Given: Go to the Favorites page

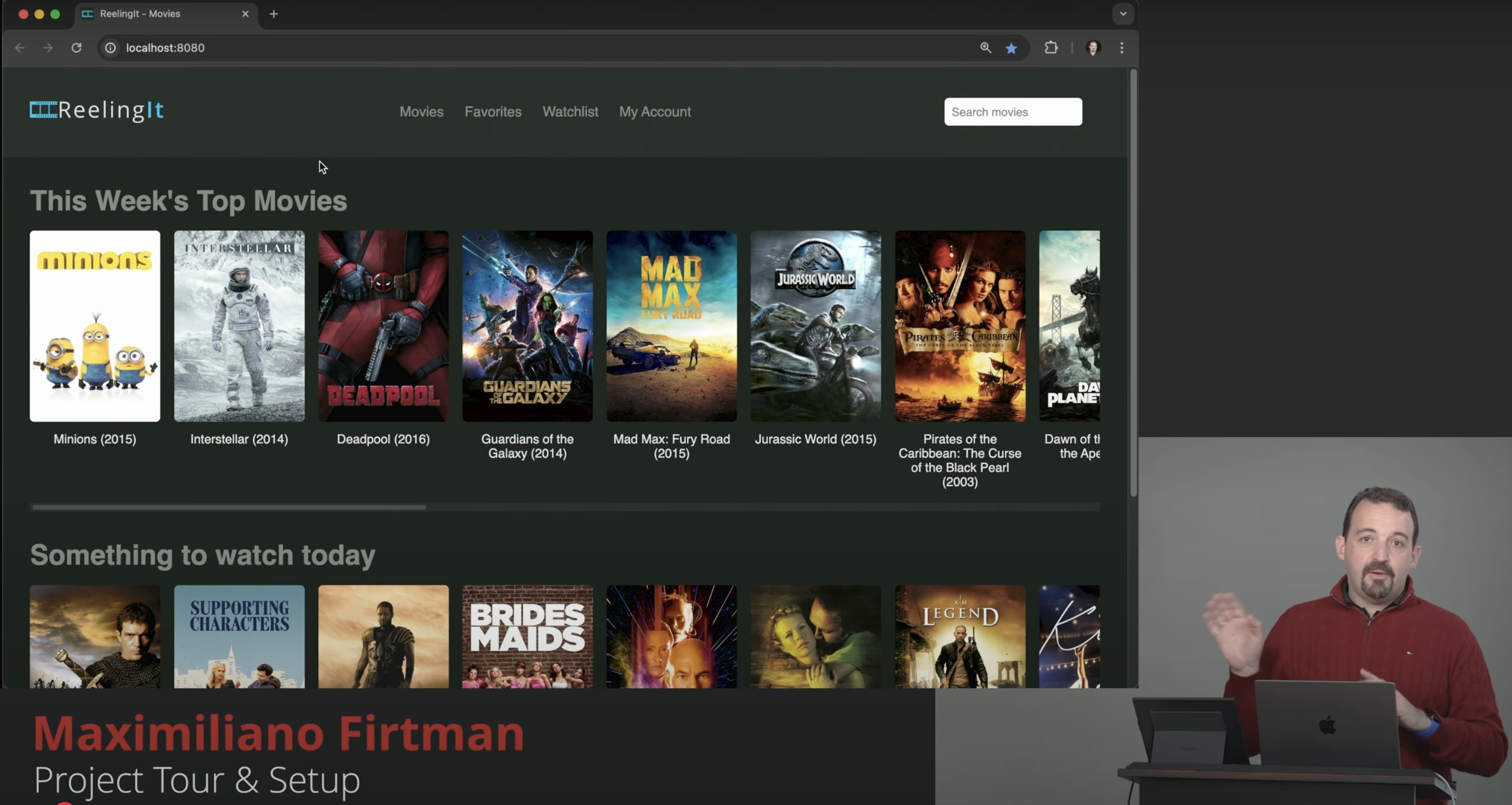Looking at the screenshot, I should point(492,111).
